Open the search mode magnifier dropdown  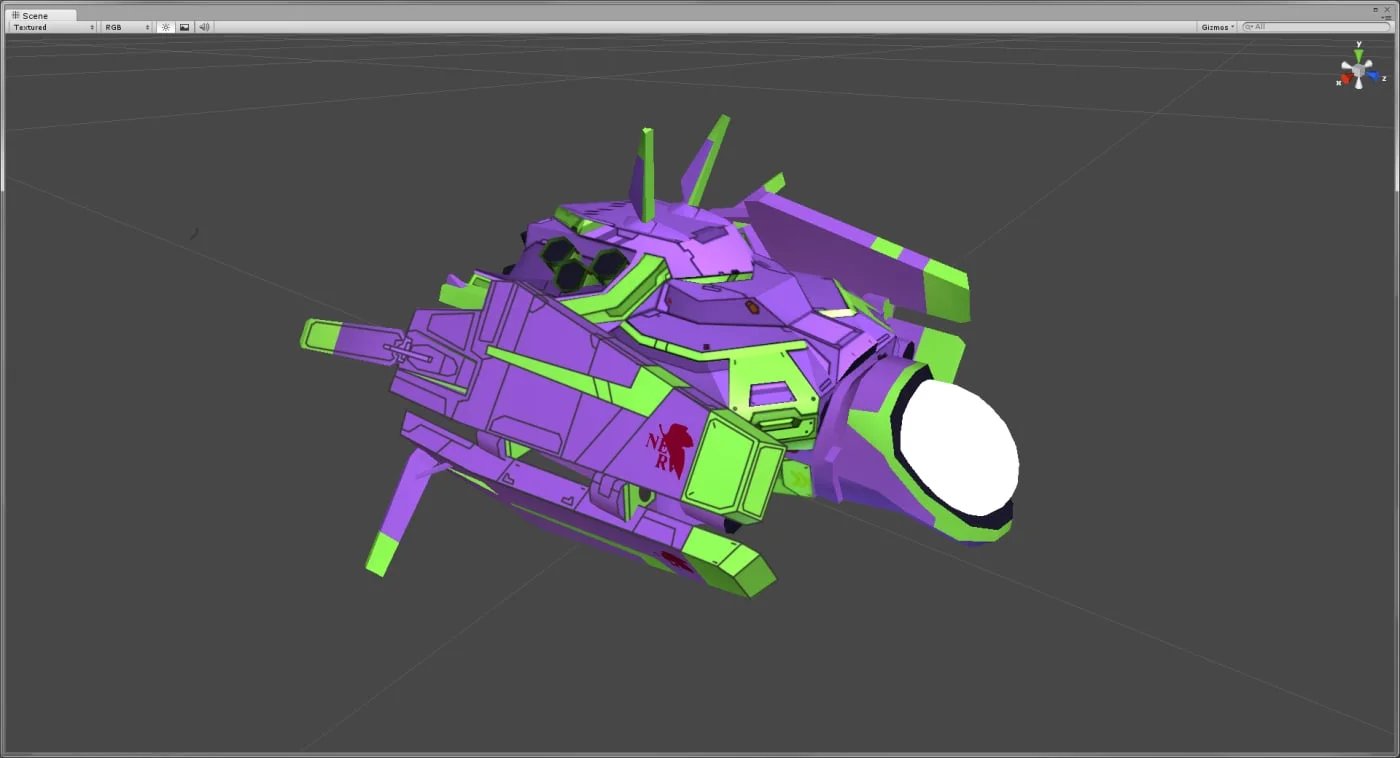[x=1248, y=27]
